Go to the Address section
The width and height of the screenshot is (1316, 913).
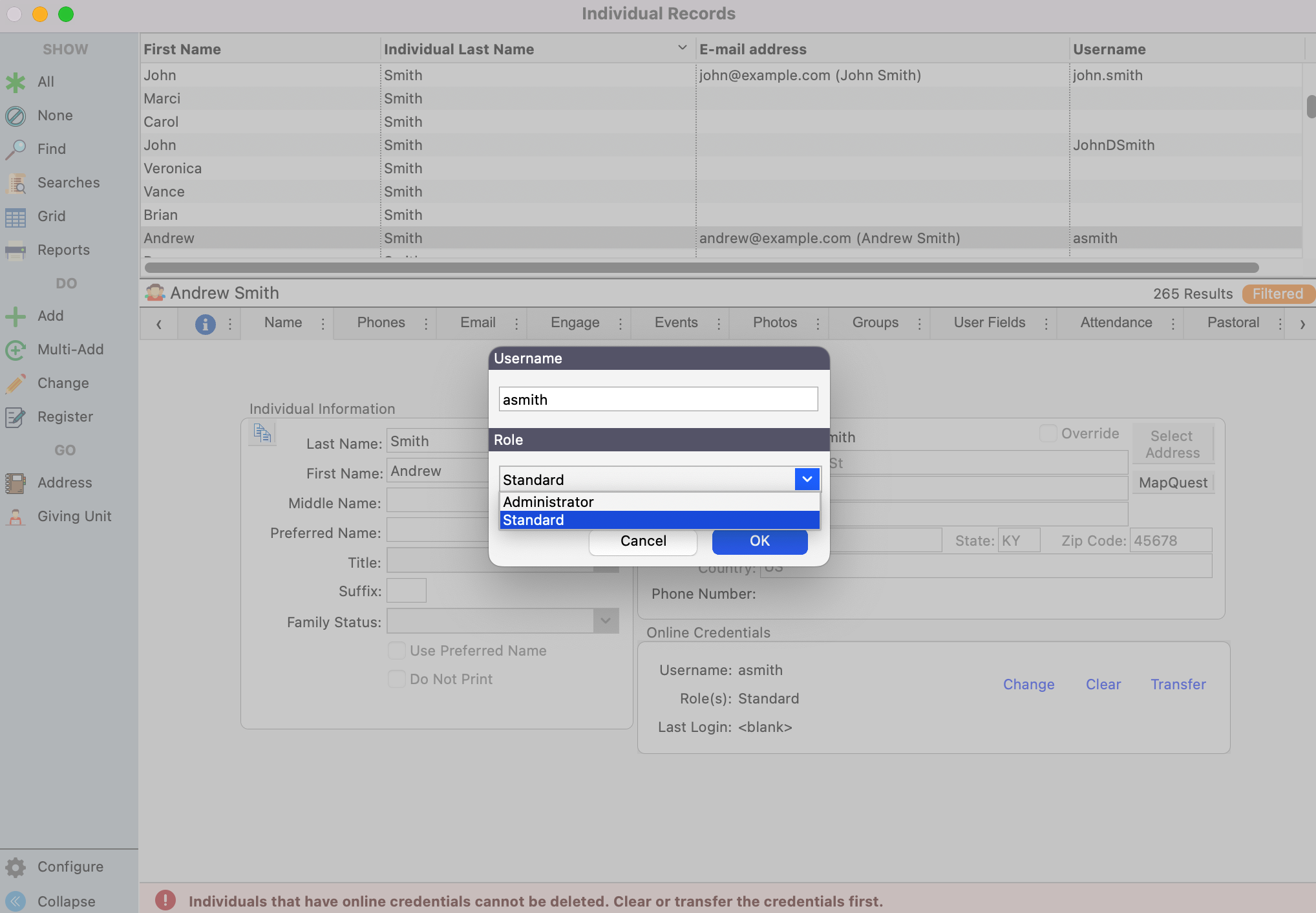tap(64, 482)
